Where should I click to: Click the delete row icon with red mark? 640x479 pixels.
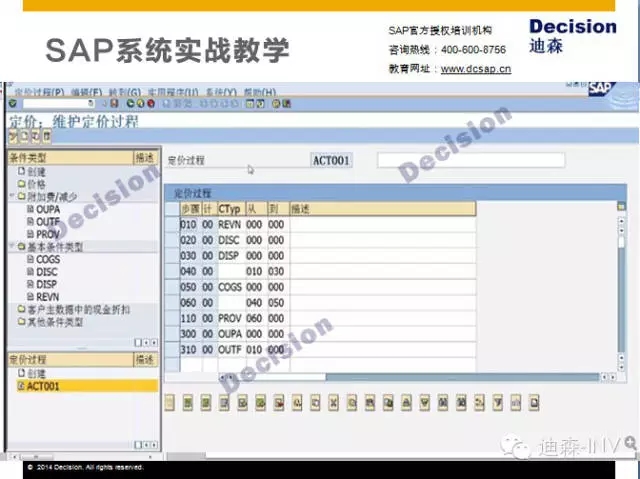click(x=279, y=403)
